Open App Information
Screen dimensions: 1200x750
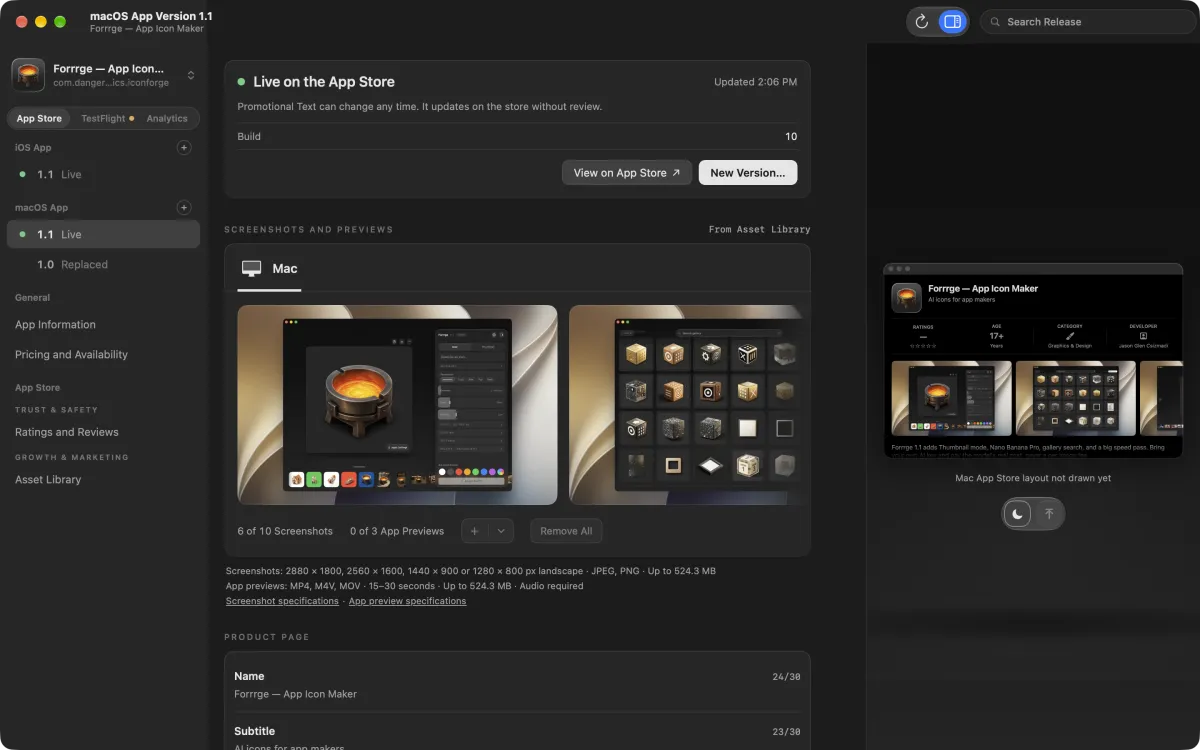pyautogui.click(x=55, y=324)
